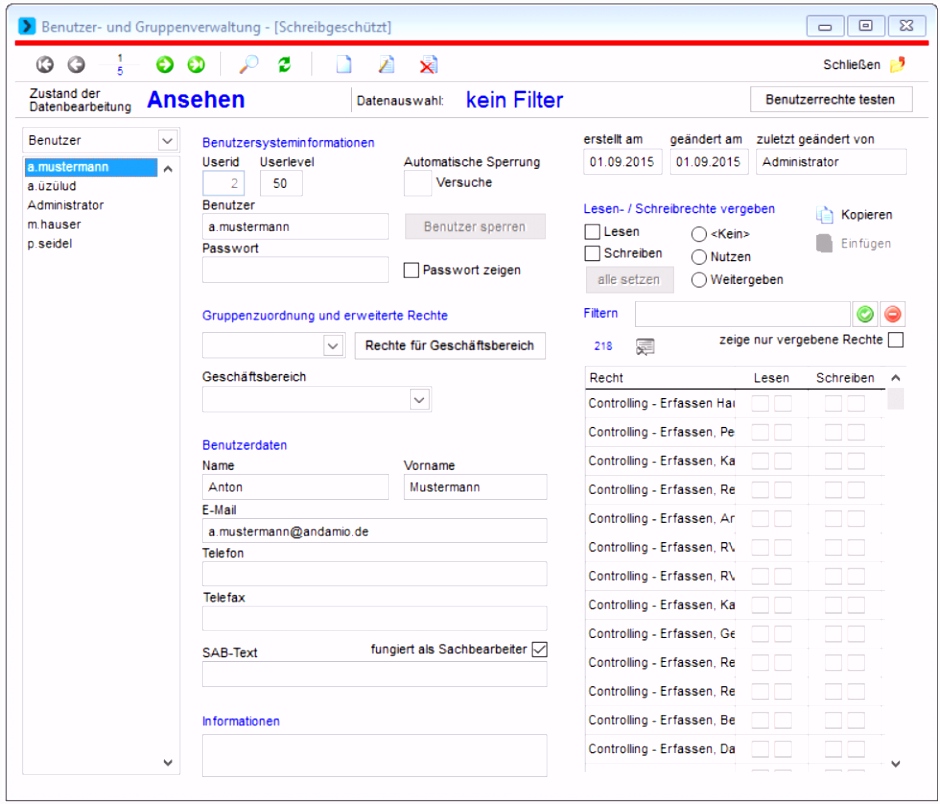Select user p.seidel in the list
The width and height of the screenshot is (940, 804).
coord(91,244)
